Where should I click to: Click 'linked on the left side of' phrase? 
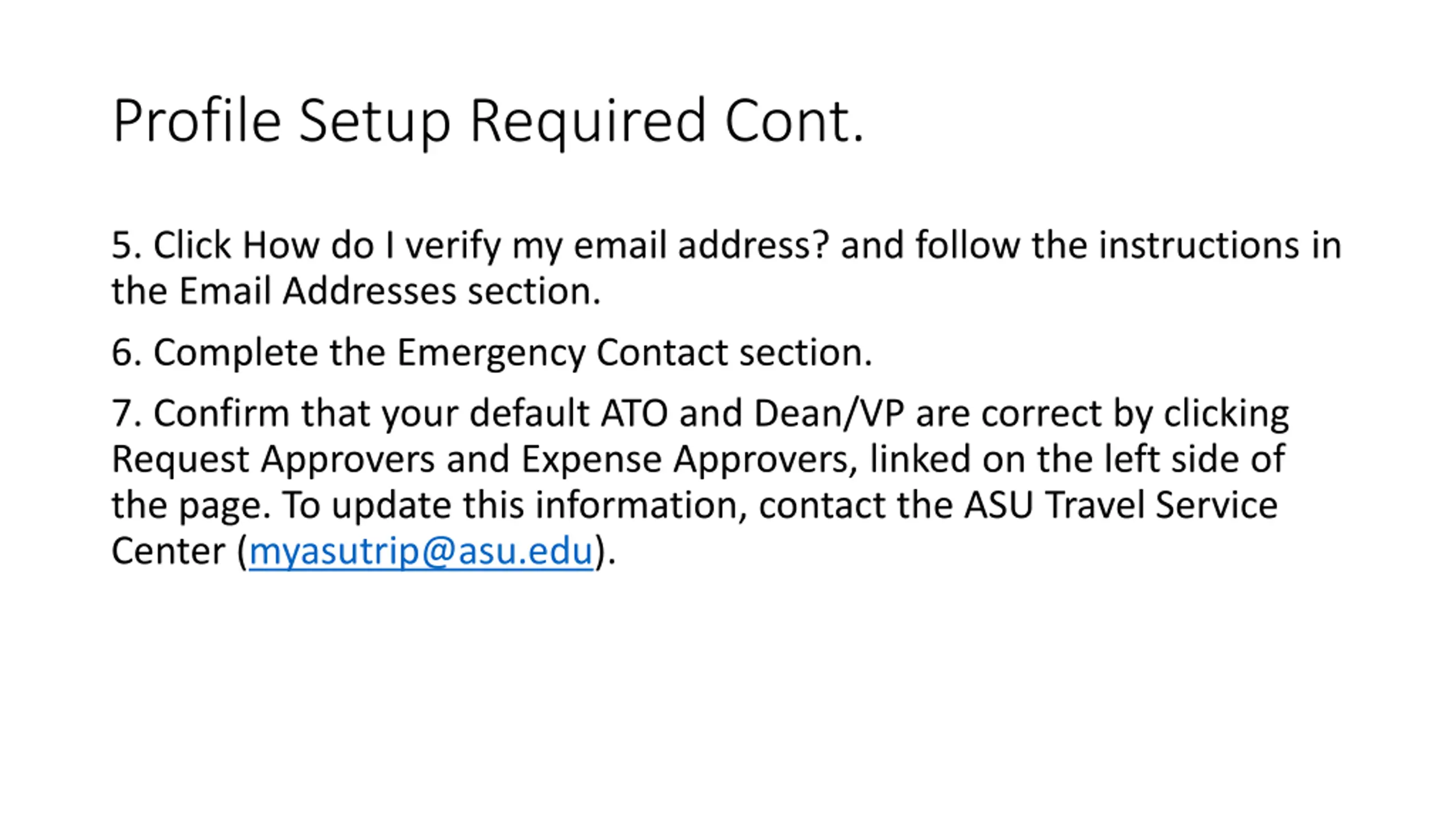[1077, 459]
